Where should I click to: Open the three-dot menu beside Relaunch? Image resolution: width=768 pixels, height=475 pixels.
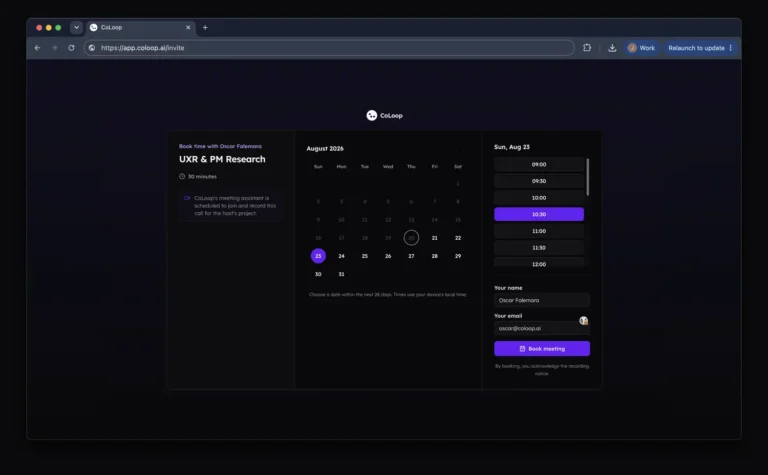pyautogui.click(x=730, y=48)
